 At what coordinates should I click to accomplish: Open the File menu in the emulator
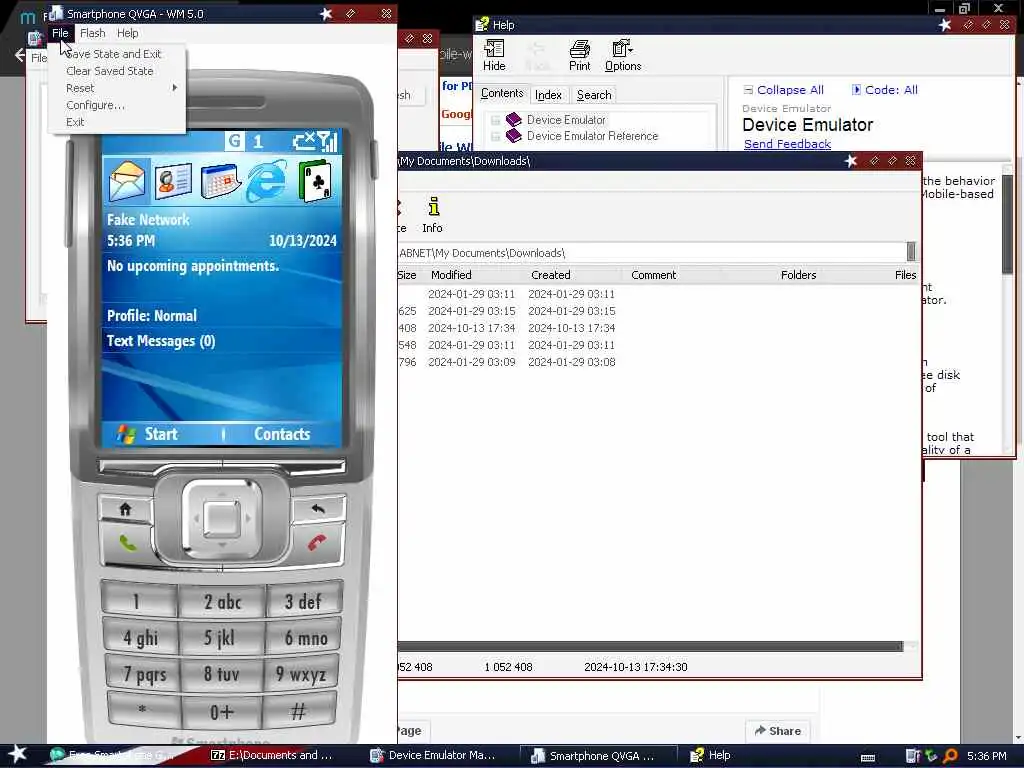tap(60, 33)
